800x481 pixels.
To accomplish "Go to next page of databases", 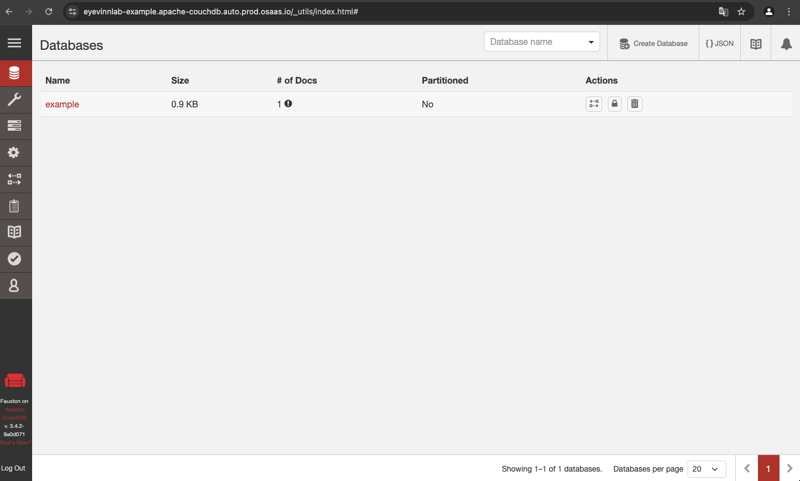I will [x=789, y=468].
